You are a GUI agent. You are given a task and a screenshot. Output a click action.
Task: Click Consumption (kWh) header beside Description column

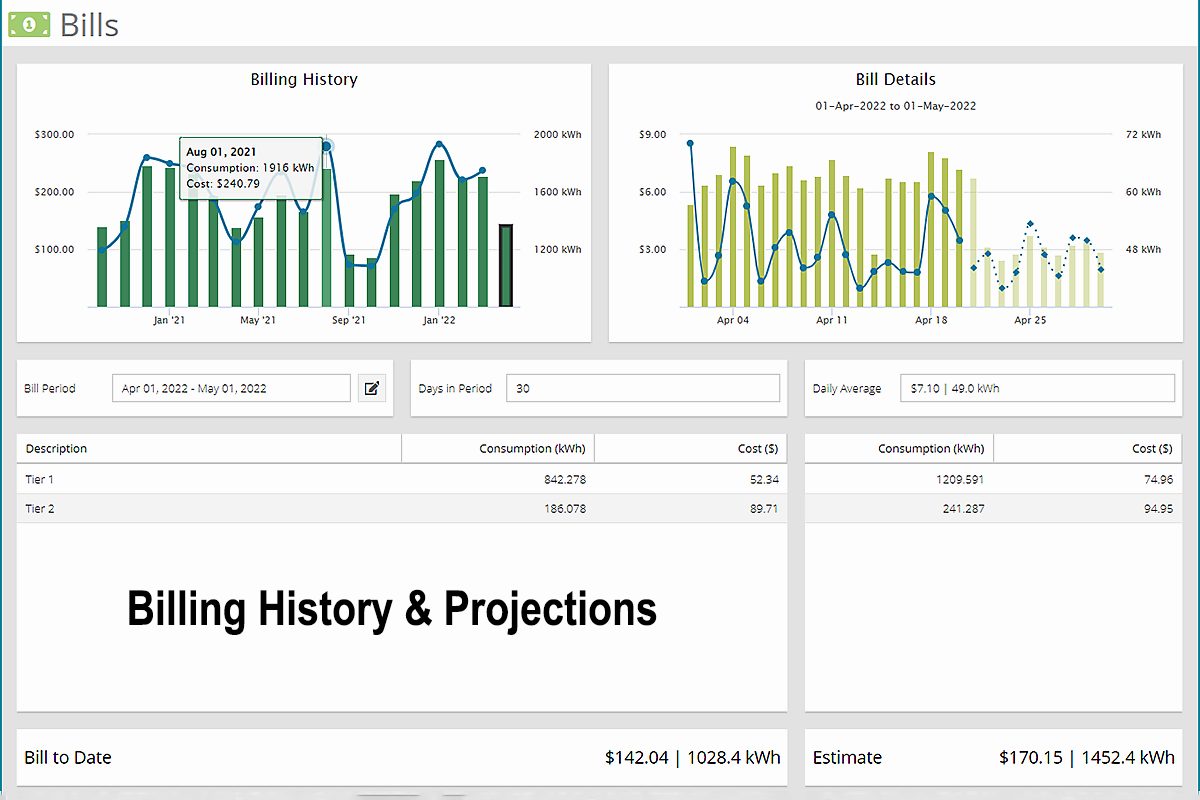pyautogui.click(x=497, y=449)
